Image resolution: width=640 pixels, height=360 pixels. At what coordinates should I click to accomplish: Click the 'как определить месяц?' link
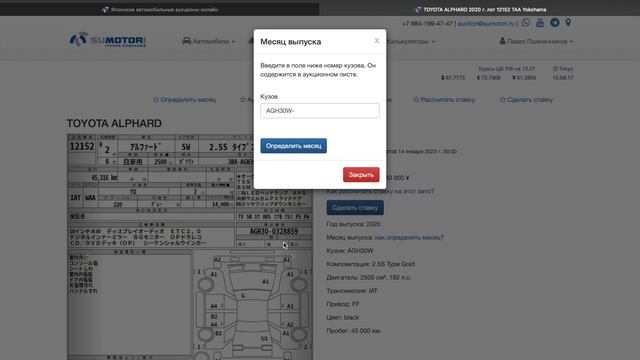(409, 237)
